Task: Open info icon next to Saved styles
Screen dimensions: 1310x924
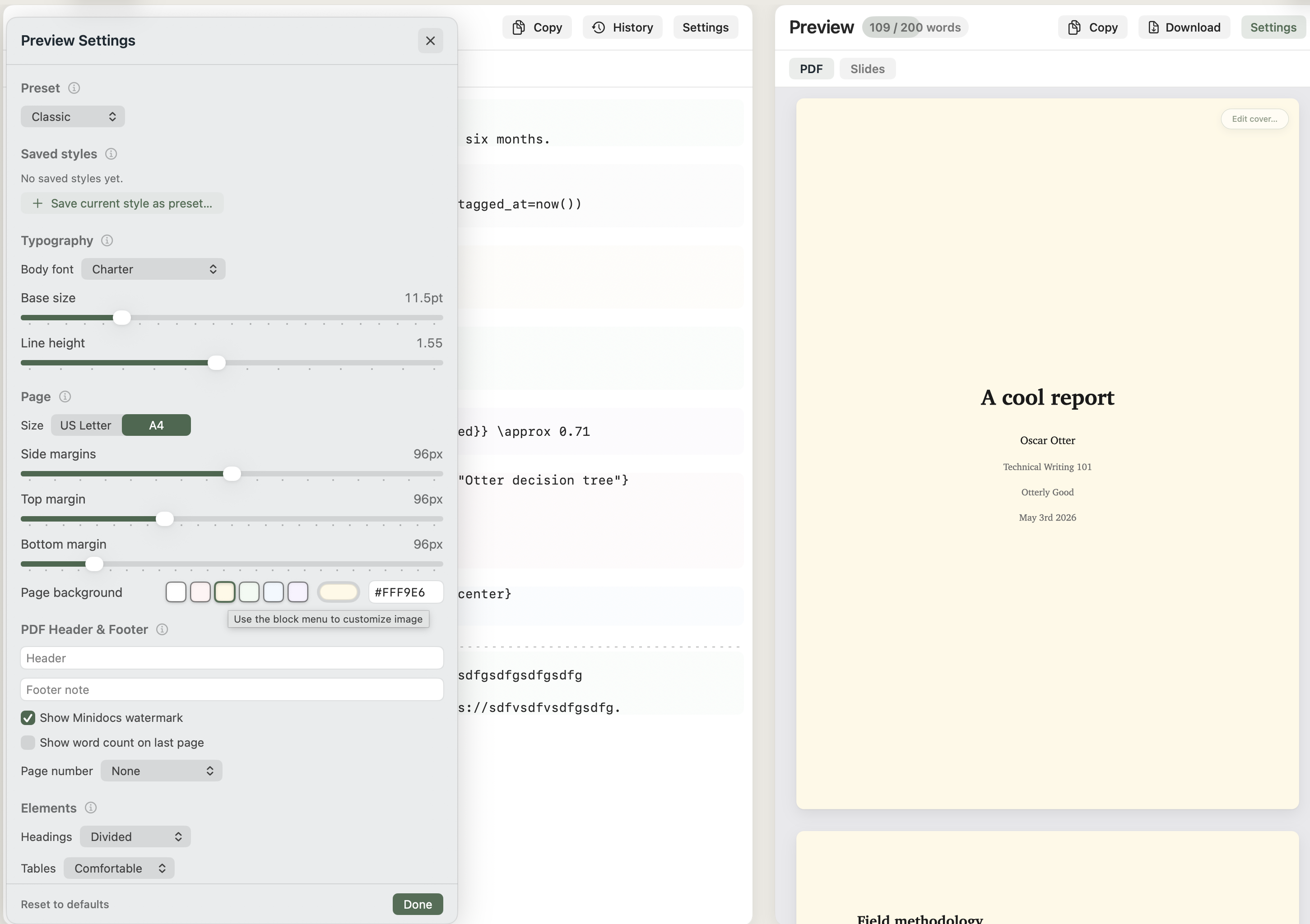Action: tap(111, 154)
